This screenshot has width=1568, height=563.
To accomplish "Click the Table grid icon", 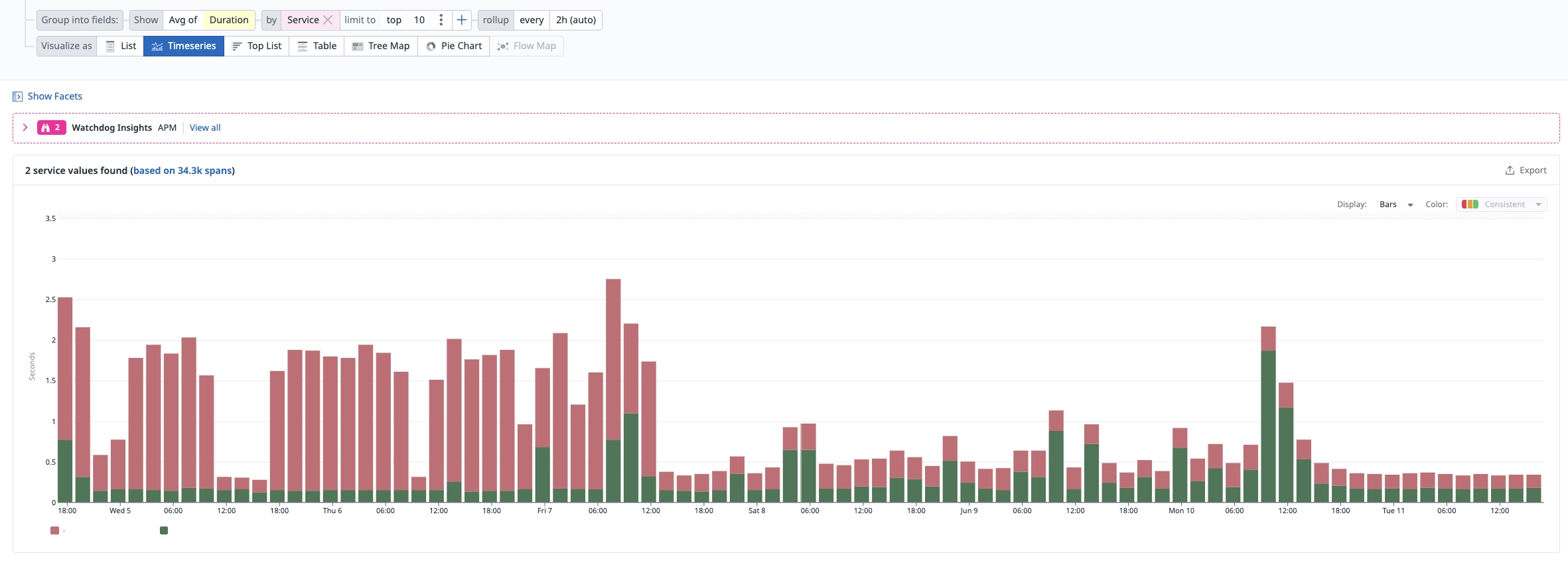I will click(x=303, y=46).
